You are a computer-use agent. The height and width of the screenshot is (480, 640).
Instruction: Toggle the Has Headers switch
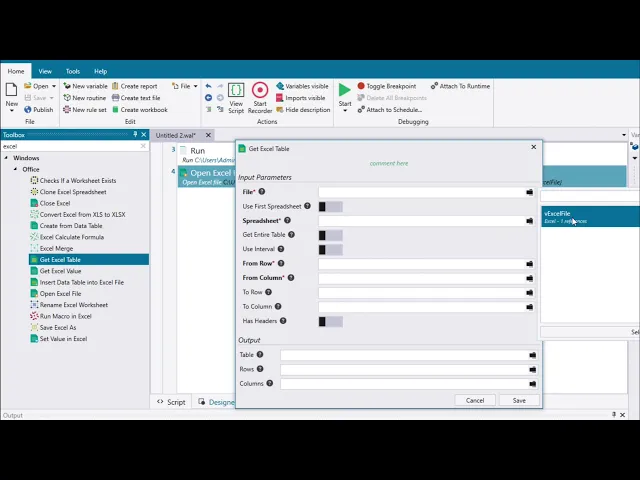coord(331,321)
